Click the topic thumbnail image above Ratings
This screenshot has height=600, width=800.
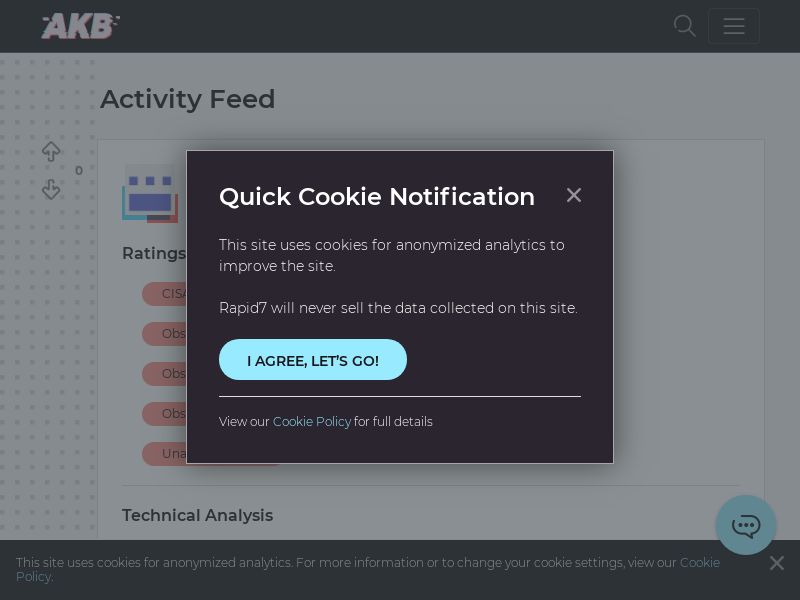click(x=150, y=193)
